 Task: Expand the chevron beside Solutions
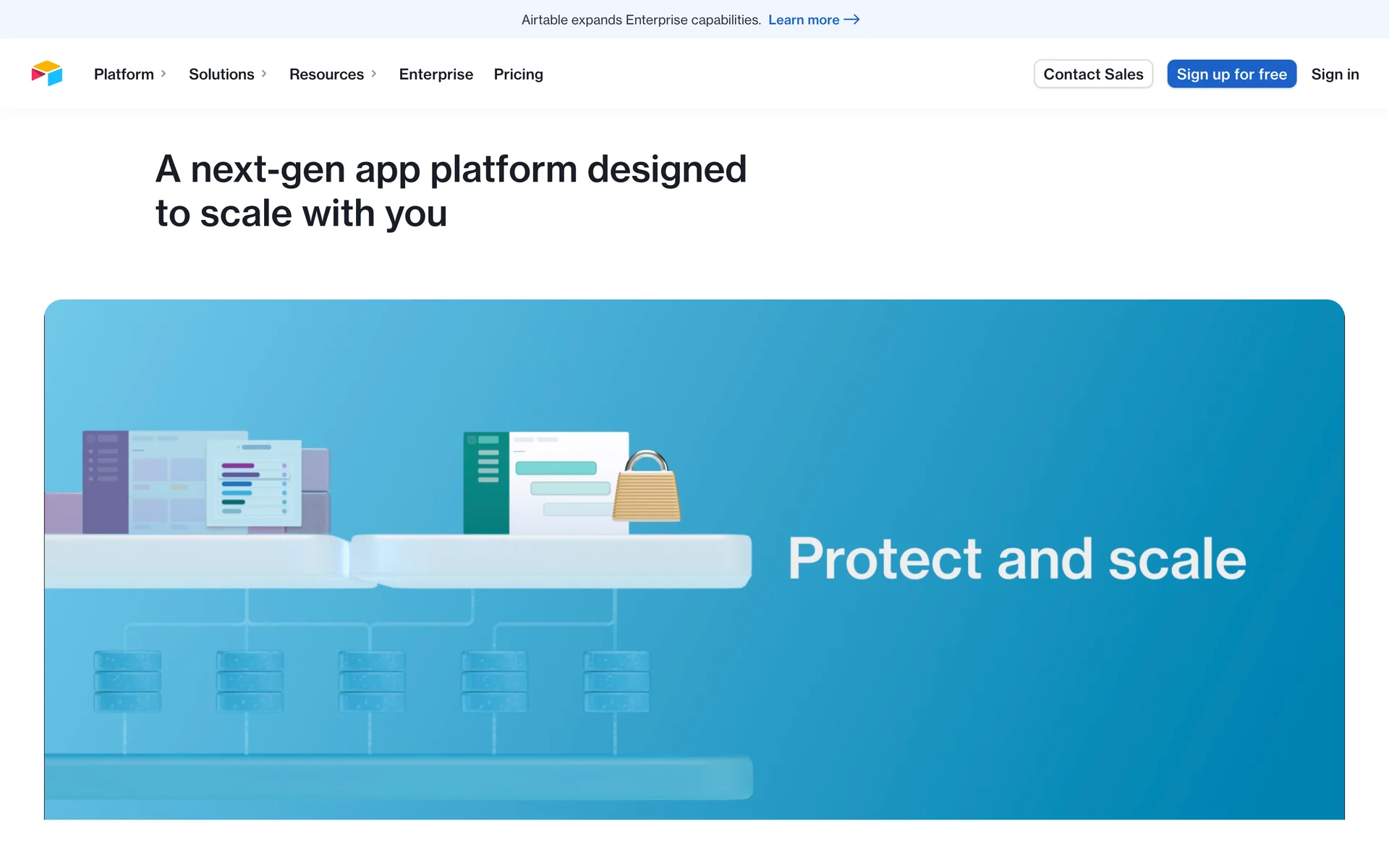(x=264, y=74)
